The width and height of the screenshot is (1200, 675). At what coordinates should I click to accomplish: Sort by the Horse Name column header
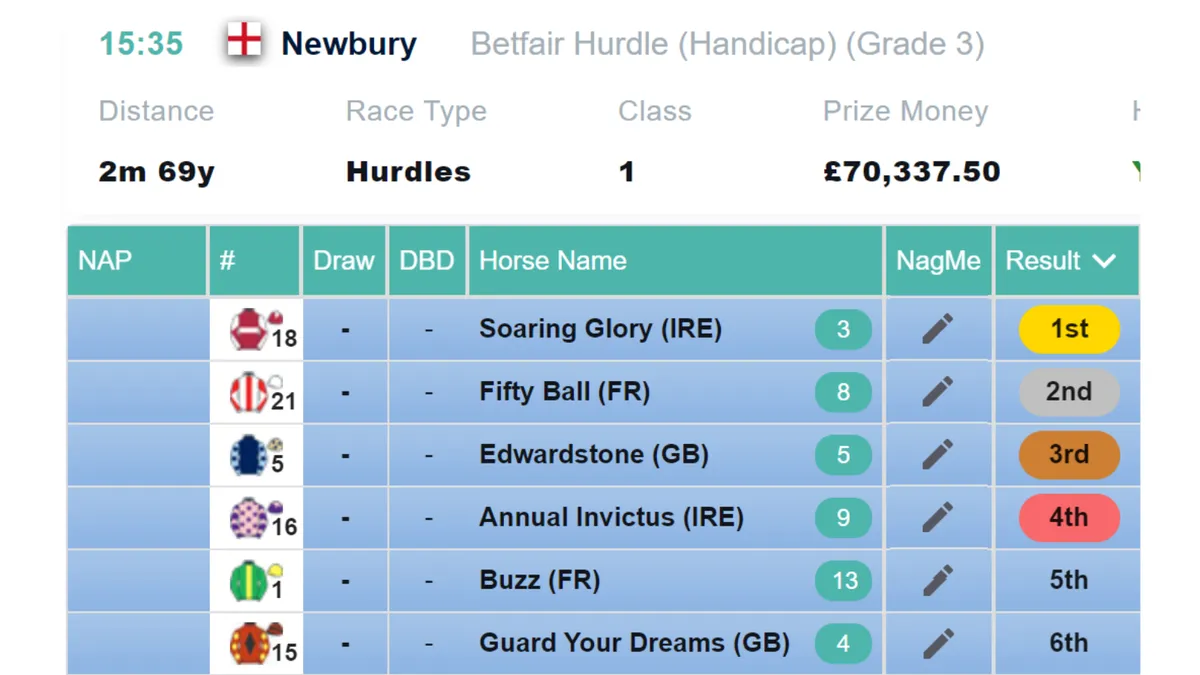click(552, 261)
